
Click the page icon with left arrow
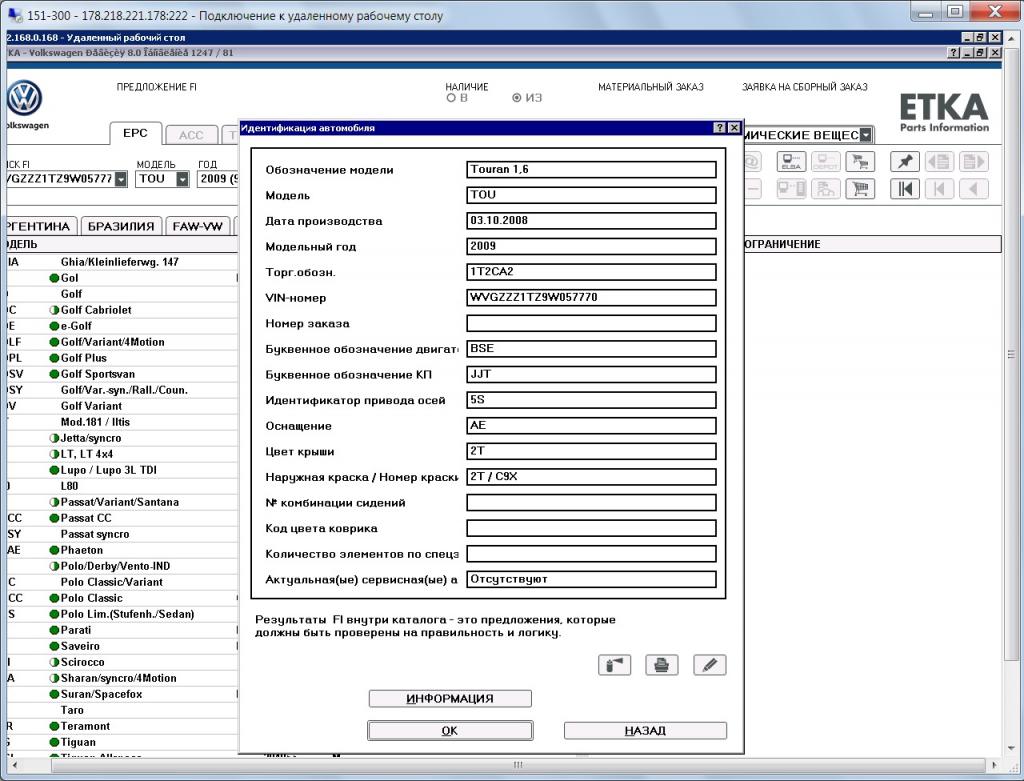(939, 162)
